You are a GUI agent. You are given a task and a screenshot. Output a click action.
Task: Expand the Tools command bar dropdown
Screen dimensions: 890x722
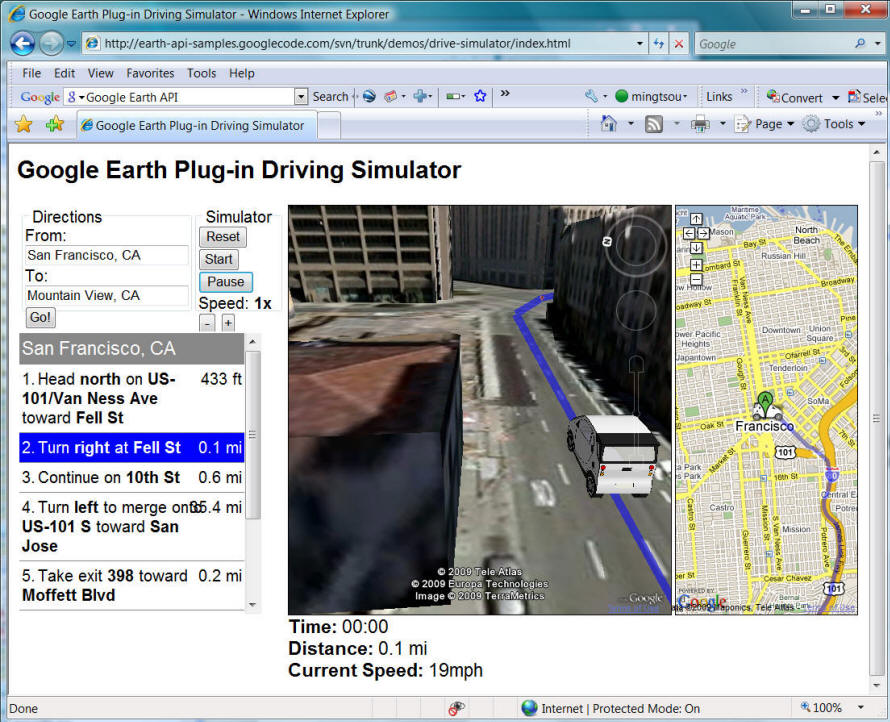coord(862,124)
